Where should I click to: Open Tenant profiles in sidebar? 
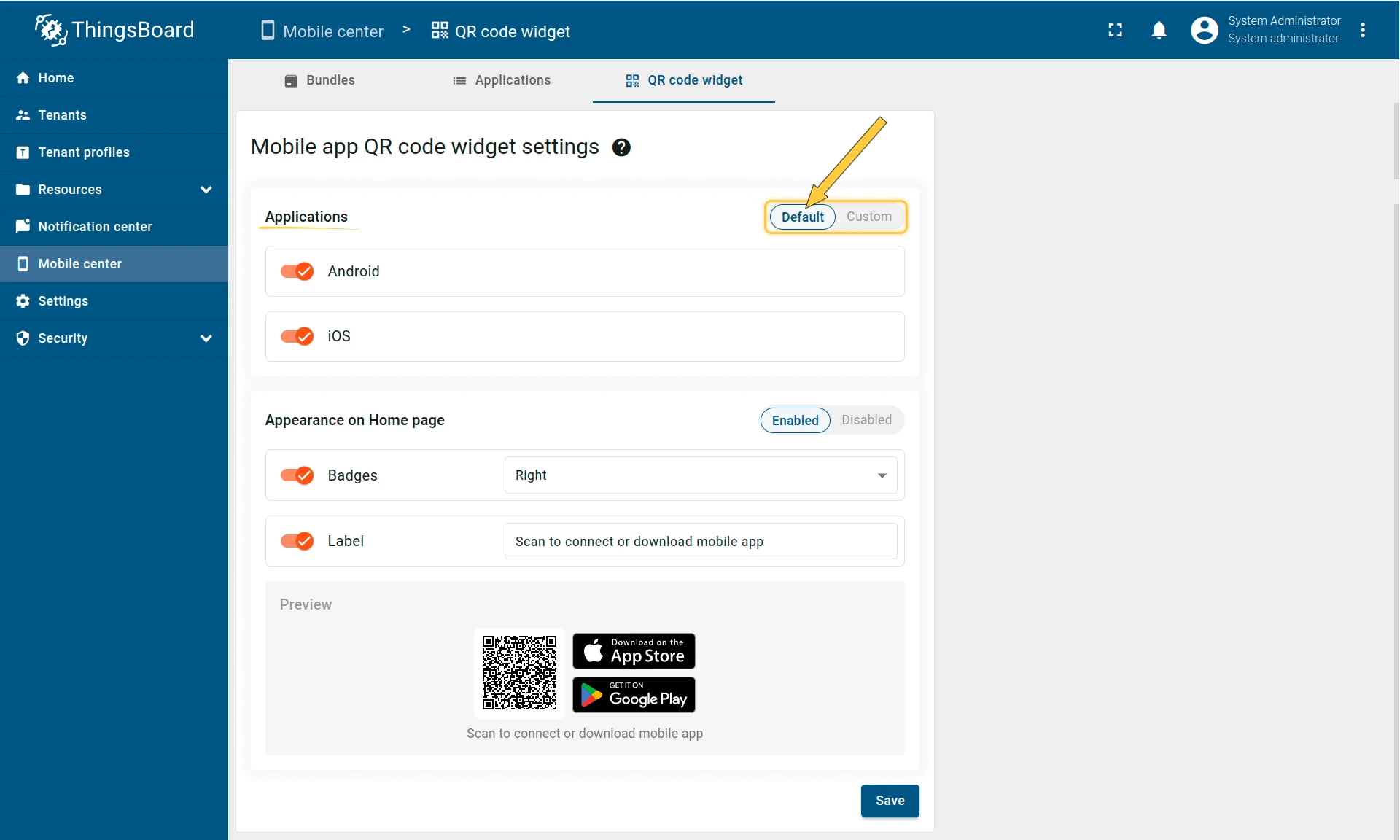114,152
